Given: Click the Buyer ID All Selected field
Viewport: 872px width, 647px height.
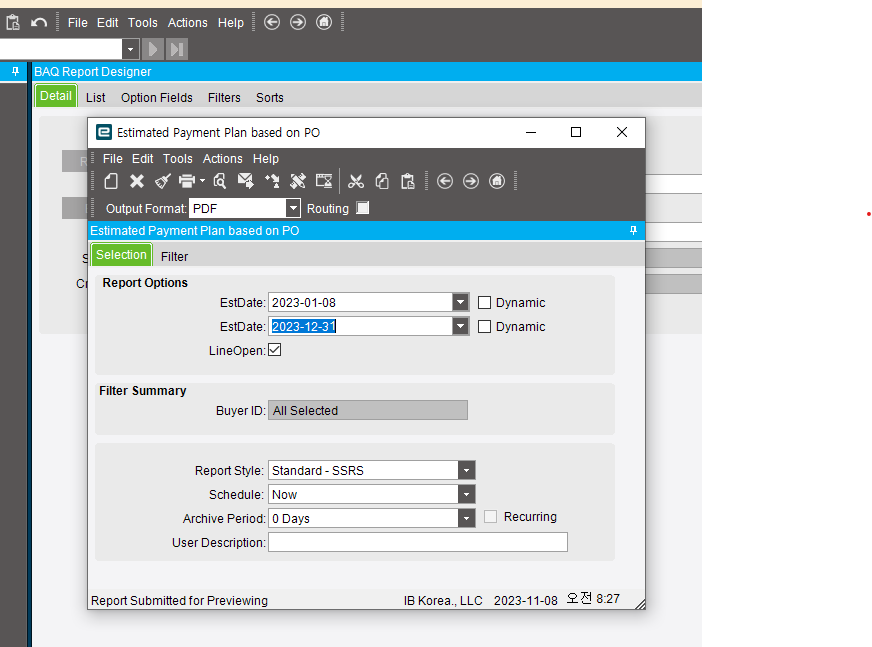Looking at the screenshot, I should [368, 411].
